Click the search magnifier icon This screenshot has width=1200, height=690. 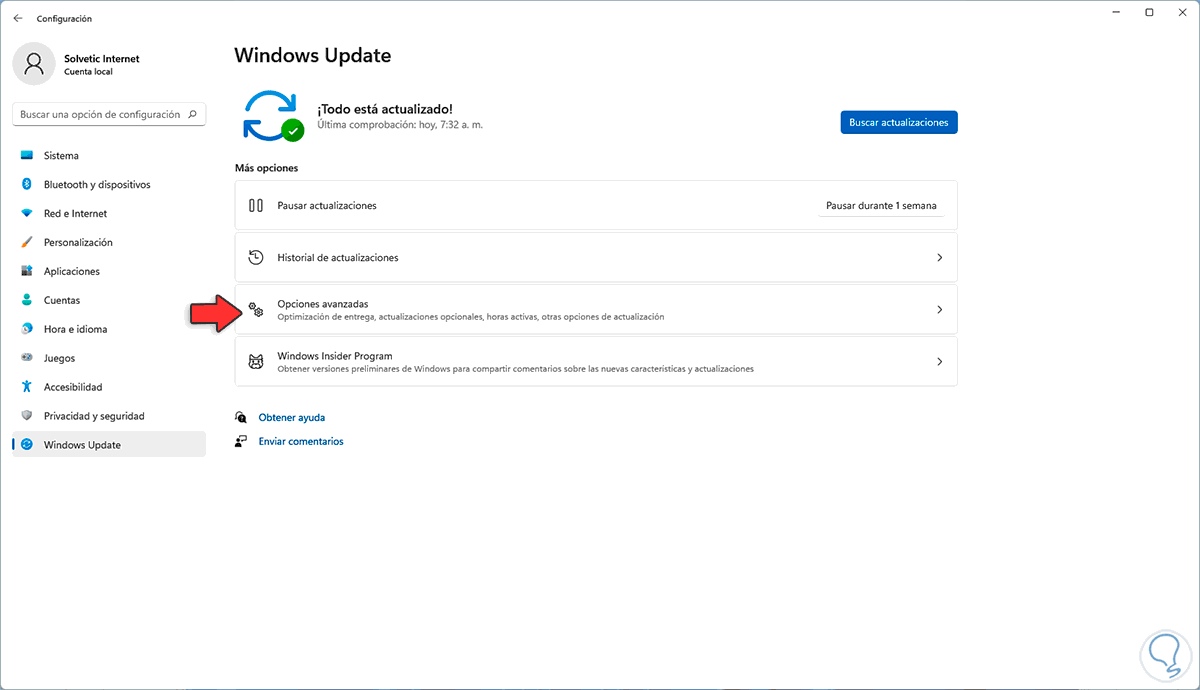click(193, 114)
